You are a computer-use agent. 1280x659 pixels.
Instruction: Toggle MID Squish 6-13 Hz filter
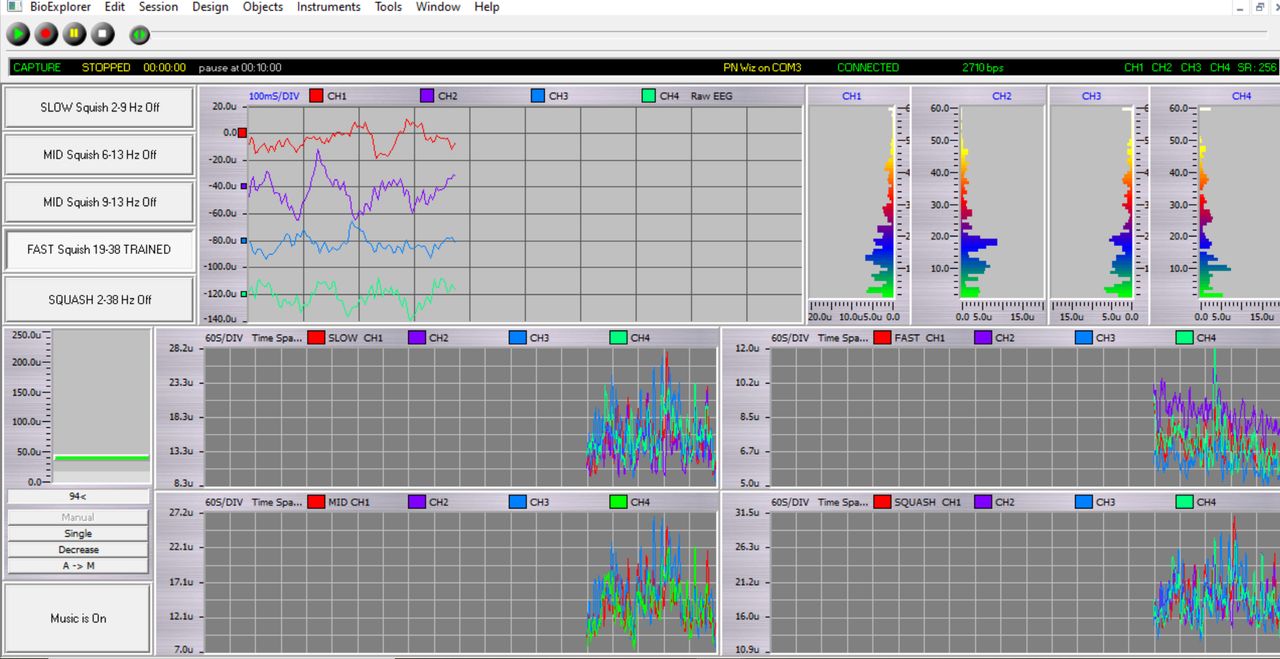[99, 155]
